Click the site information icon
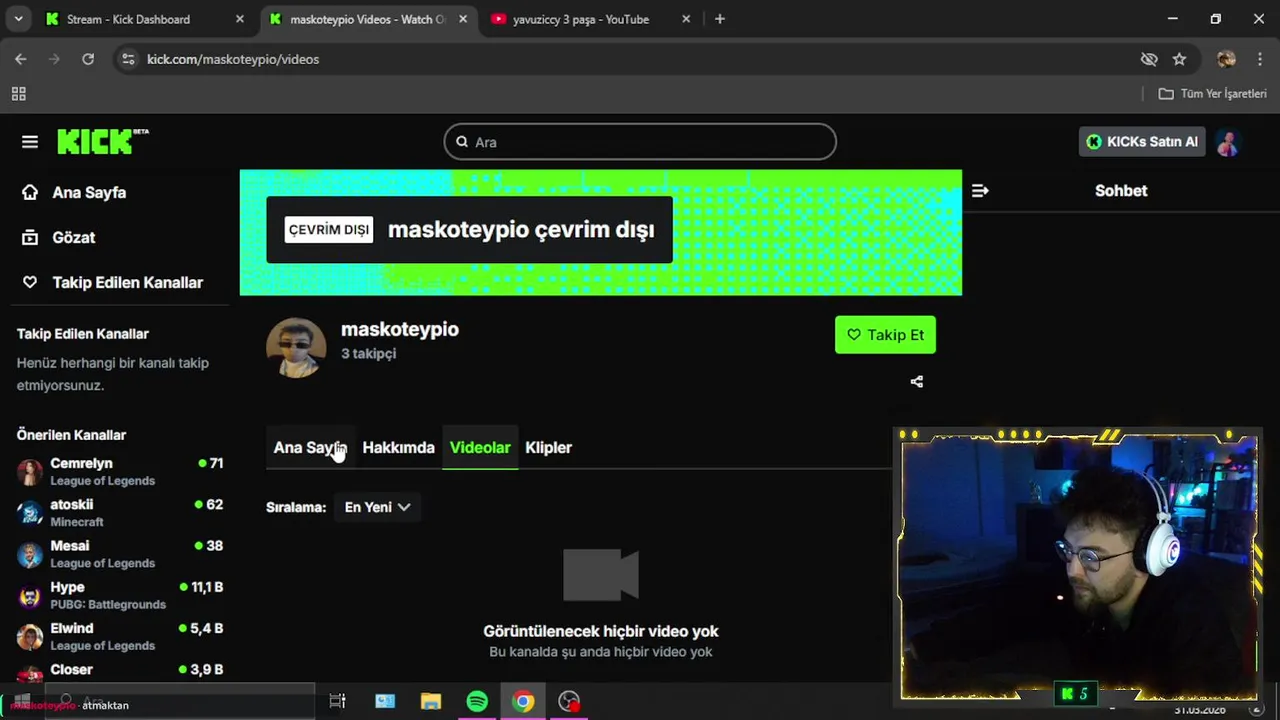The width and height of the screenshot is (1280, 720). (x=128, y=59)
